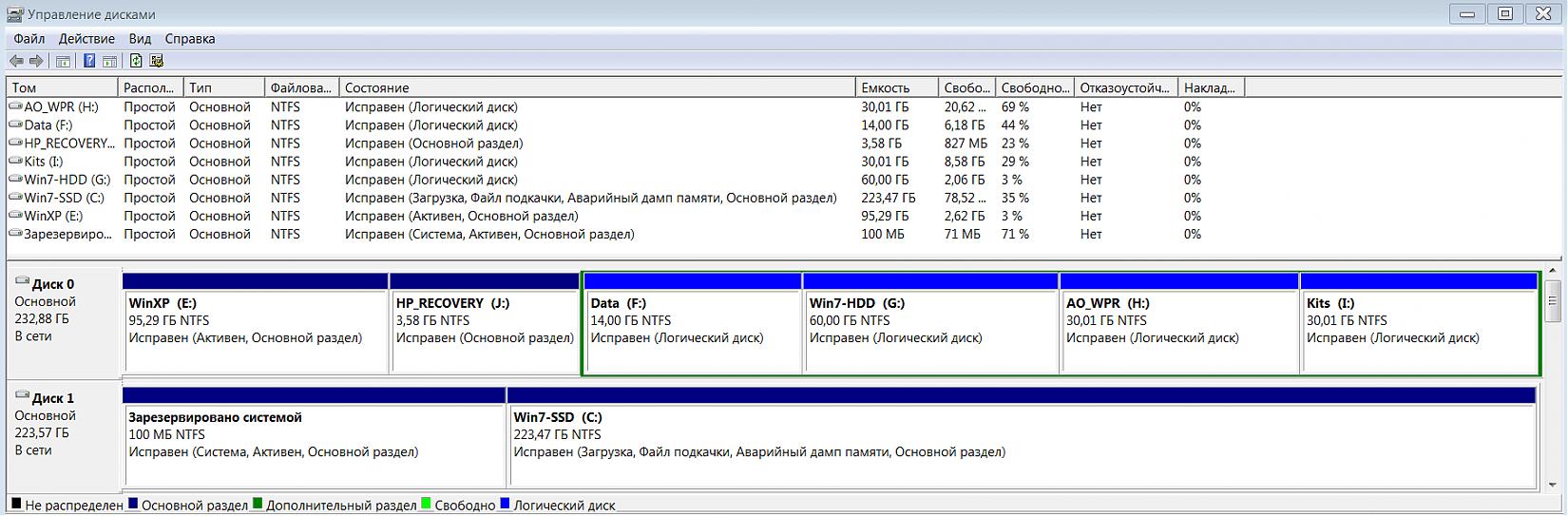Viewport: 1568px width, 516px height.
Task: Select drive icon of Win7-SSD (C:) row
Action: click(15, 198)
